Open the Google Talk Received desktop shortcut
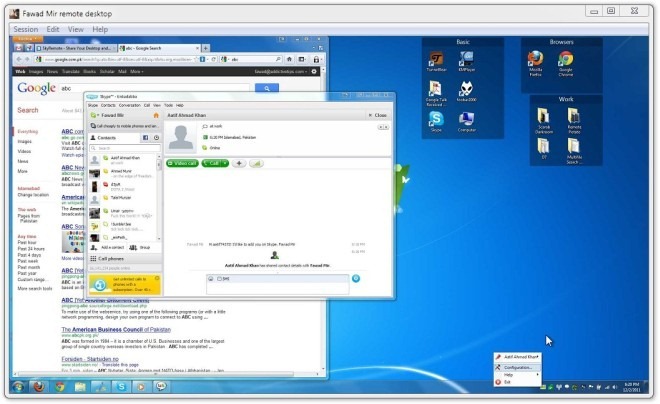Image resolution: width=660 pixels, height=404 pixels. tap(436, 93)
